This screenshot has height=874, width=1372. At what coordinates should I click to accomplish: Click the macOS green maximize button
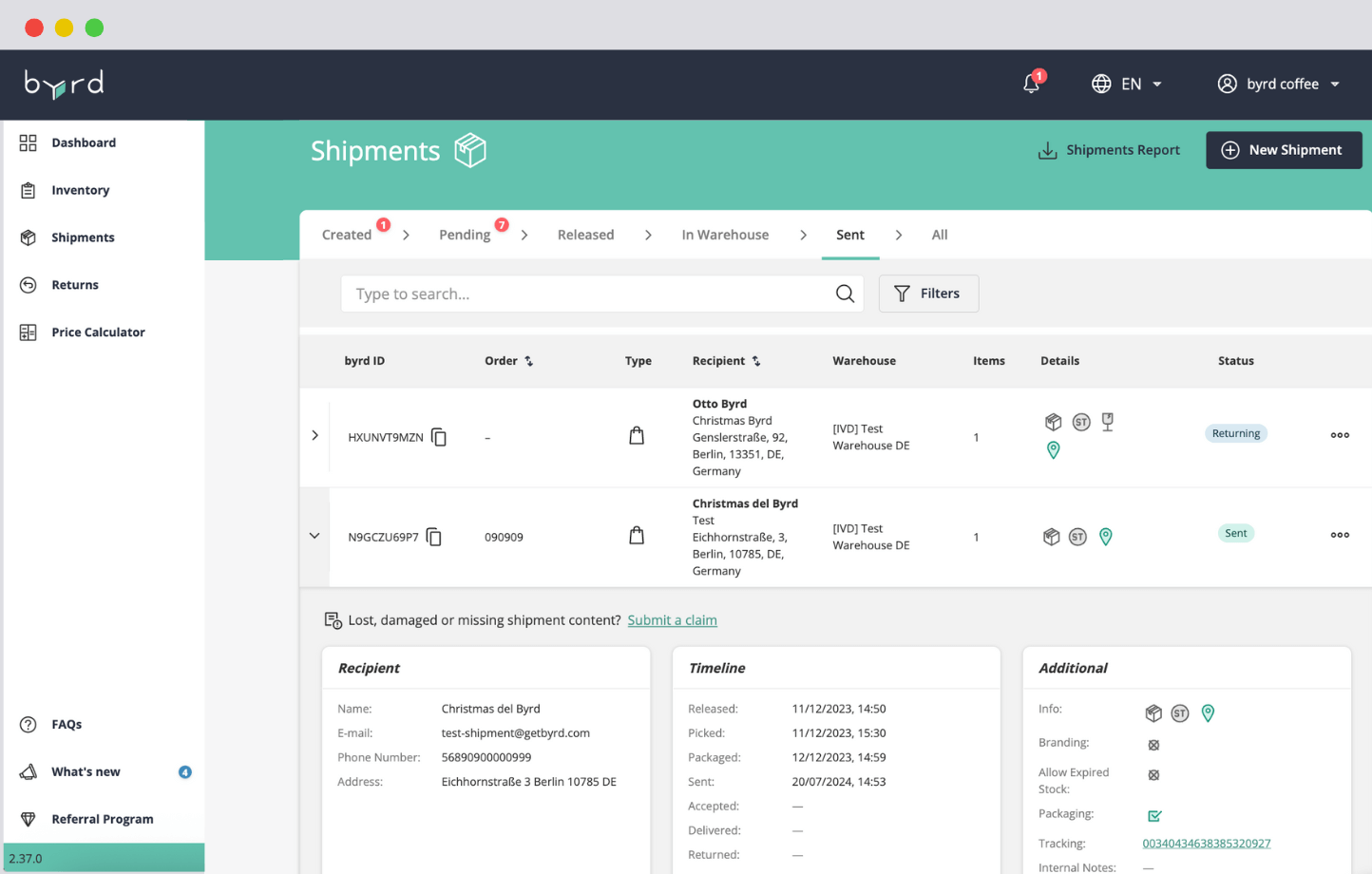coord(94,28)
